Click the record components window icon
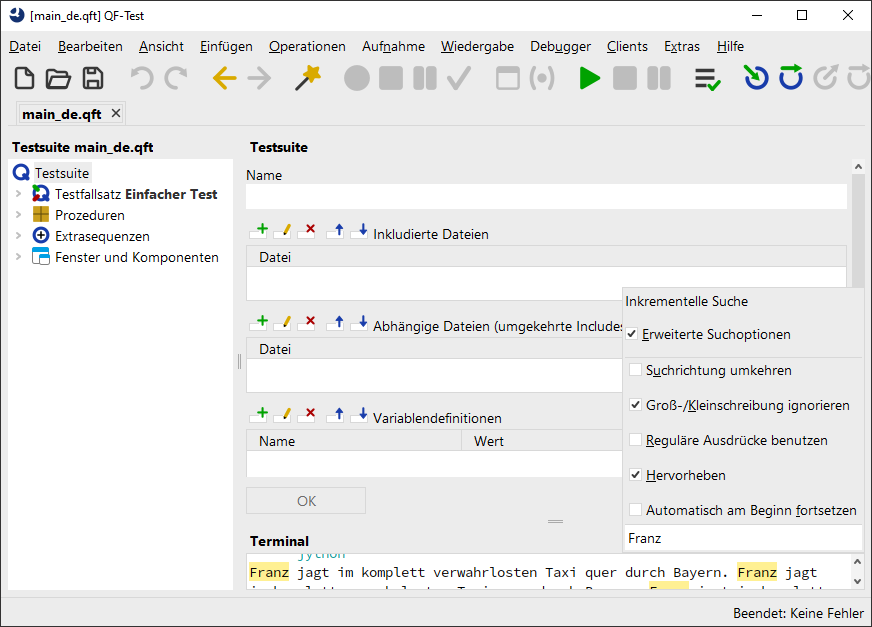872x627 pixels. point(508,78)
